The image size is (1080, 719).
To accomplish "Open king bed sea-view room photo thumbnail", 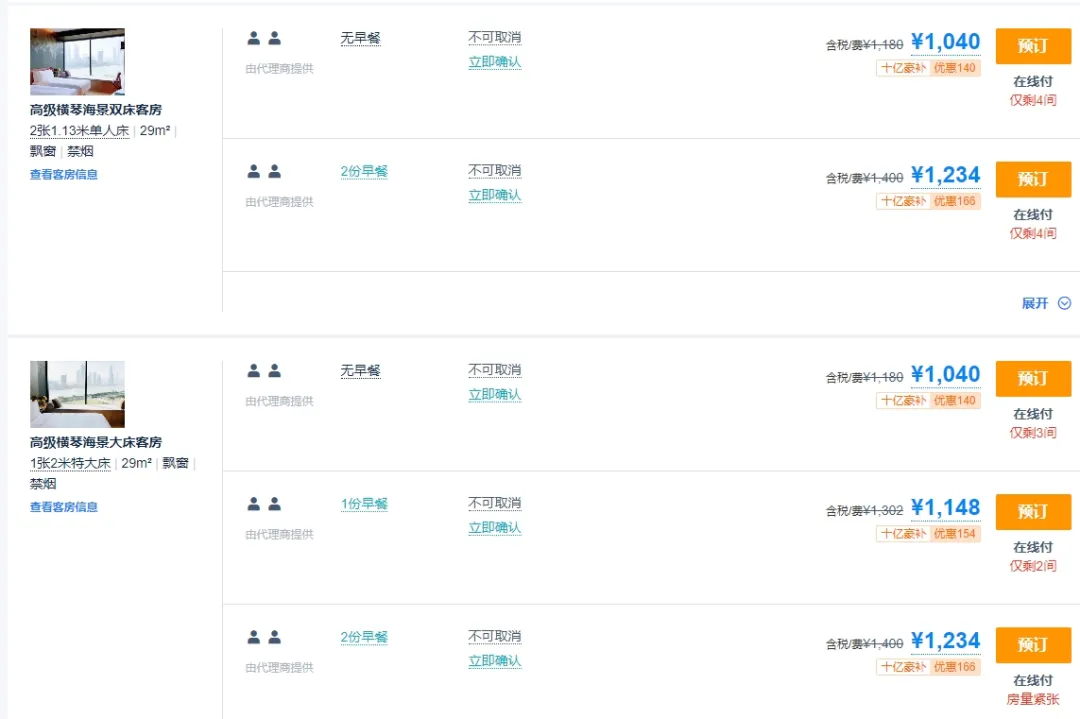I will (77, 394).
